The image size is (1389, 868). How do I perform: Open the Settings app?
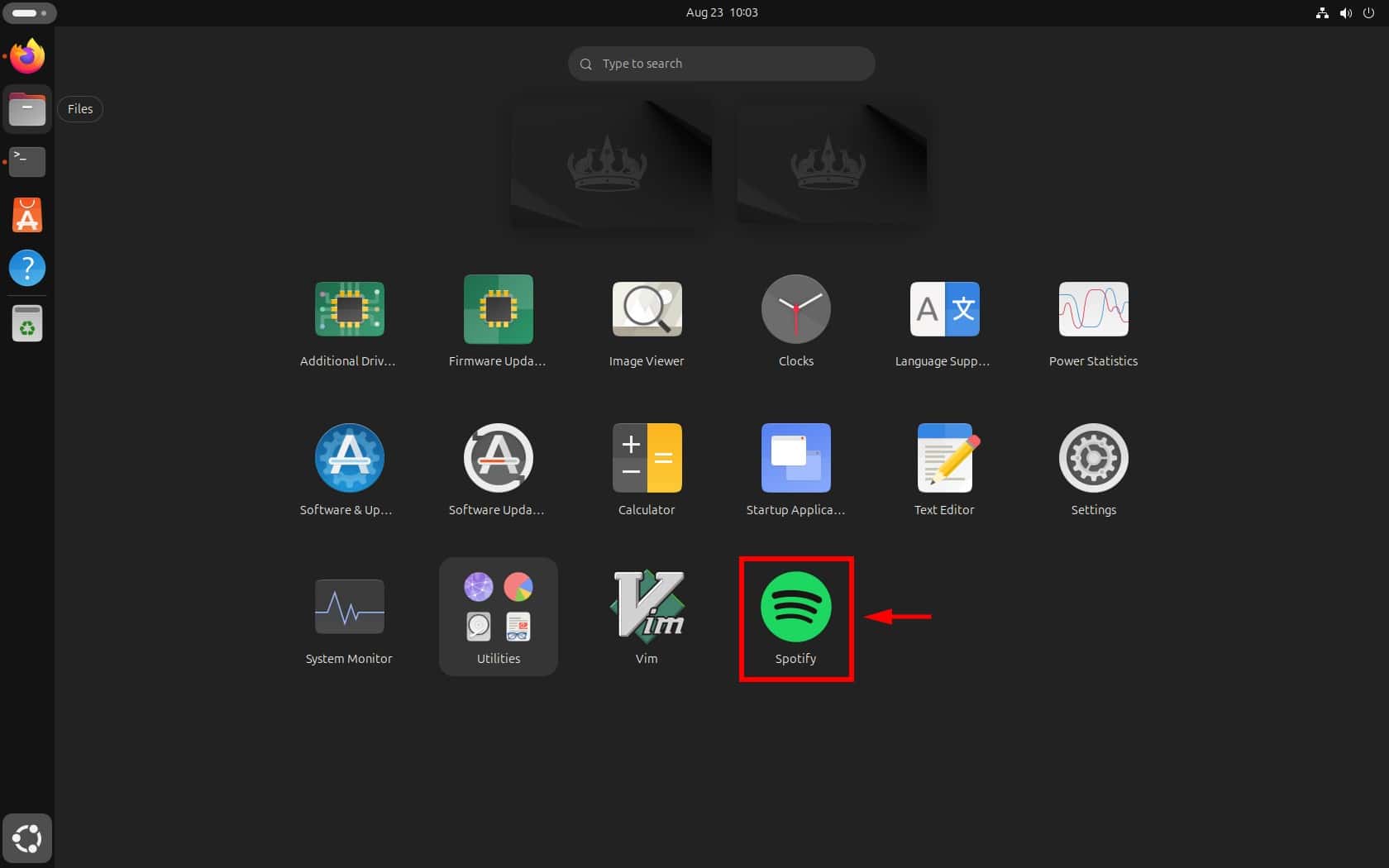[x=1092, y=458]
